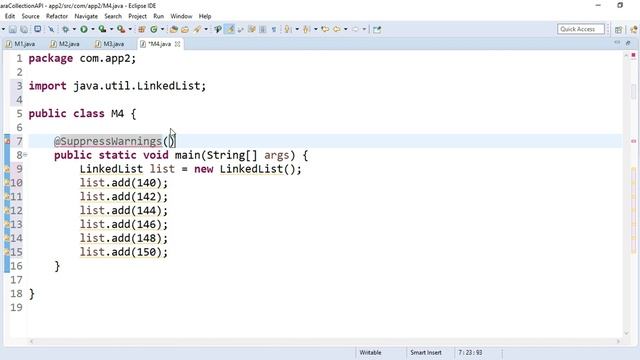Open a terminal with the monitor icon
Viewport: 640px width, 360px height.
tap(38, 29)
